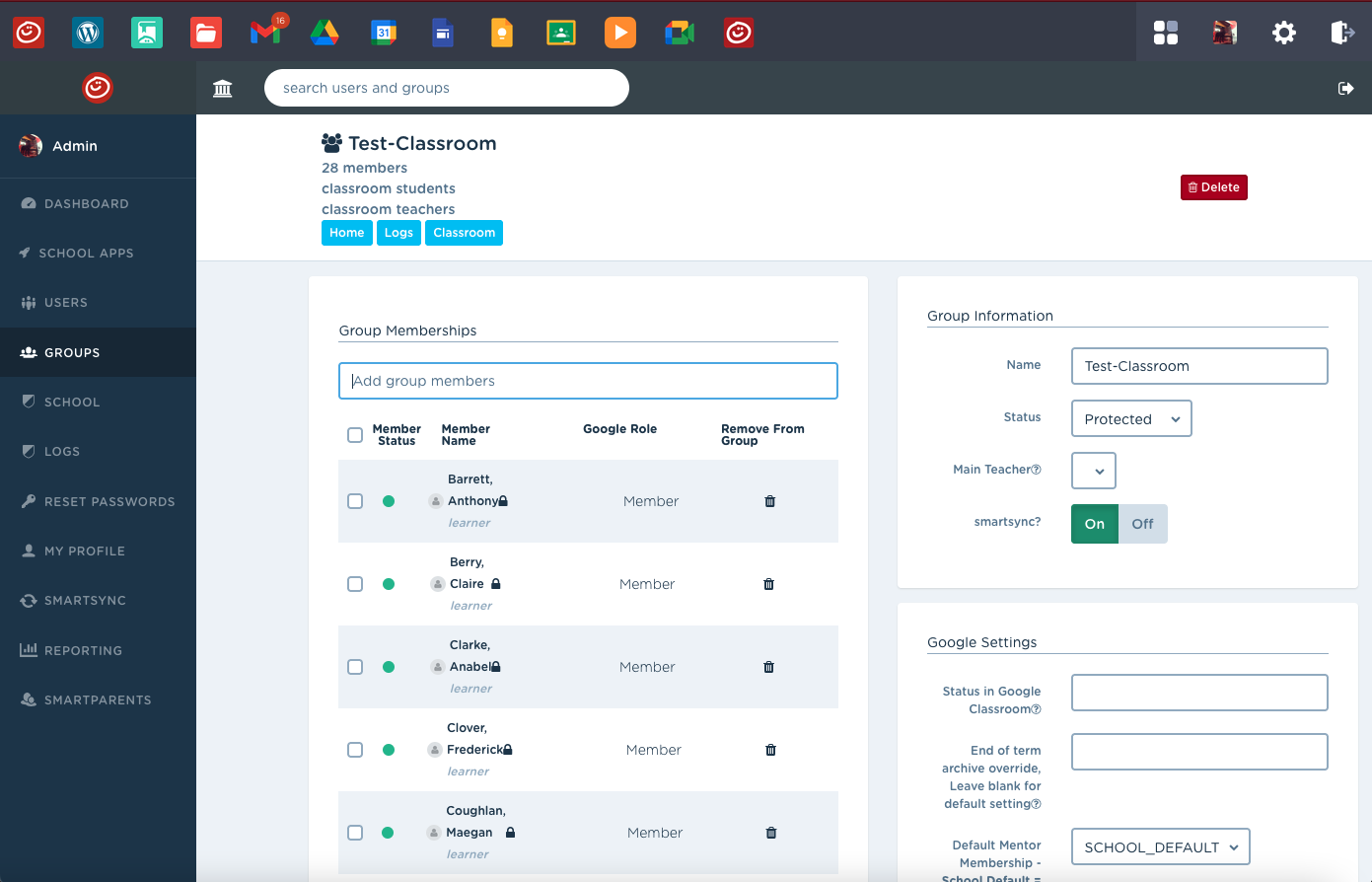Open the apps grid icon
Screen dimensions: 1372x882
click(x=1166, y=33)
